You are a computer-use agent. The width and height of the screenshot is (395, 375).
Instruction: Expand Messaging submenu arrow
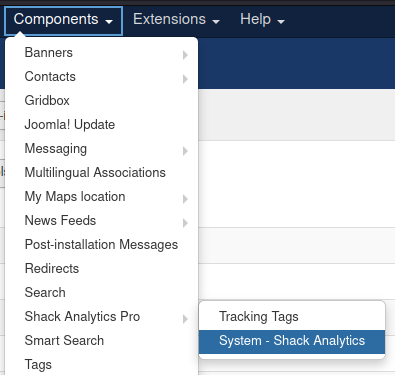185,151
